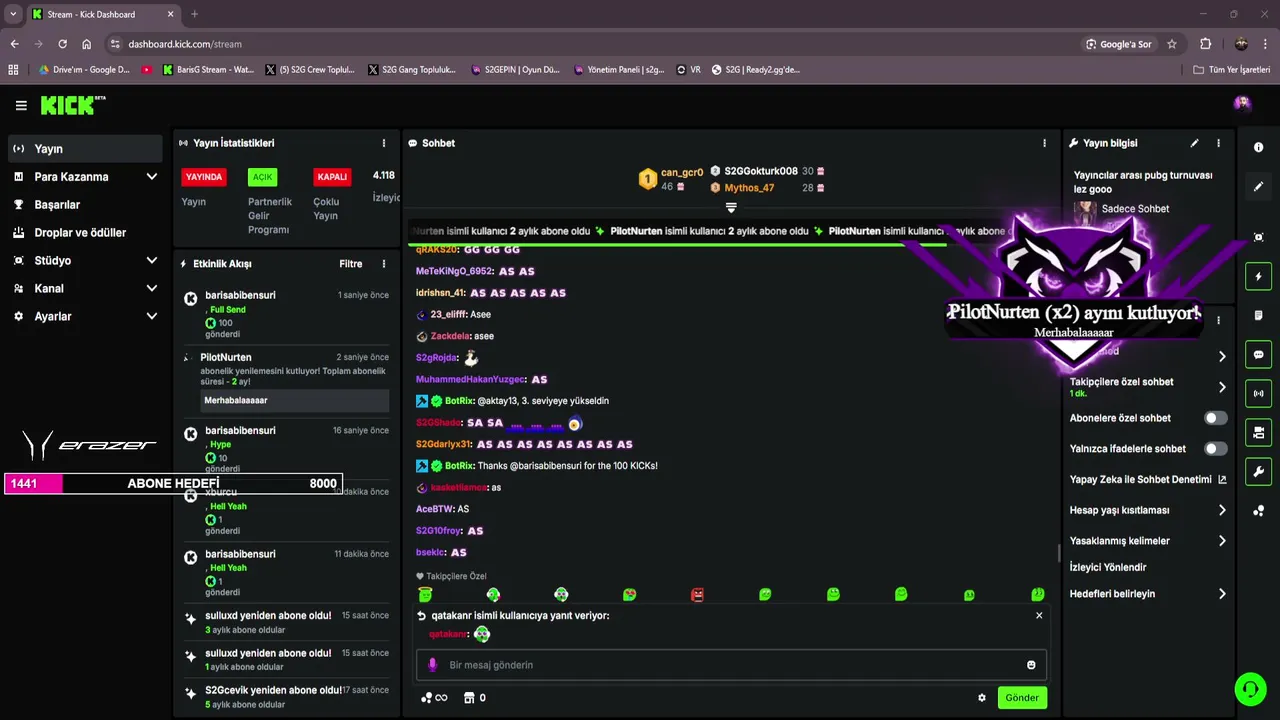Open the emoji picker in message box
Screen dimensions: 1280x720
point(1031,665)
